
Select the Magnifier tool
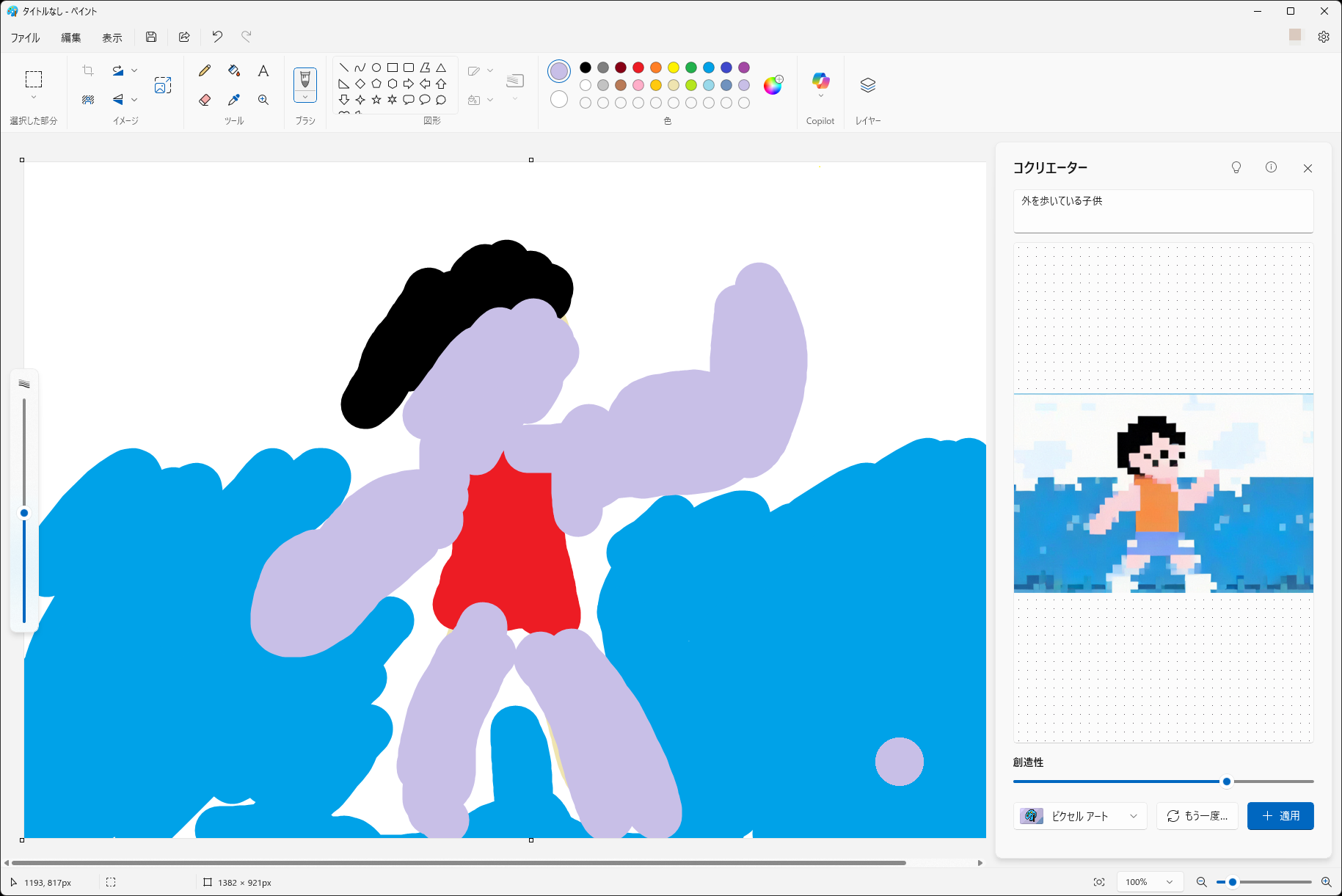263,100
